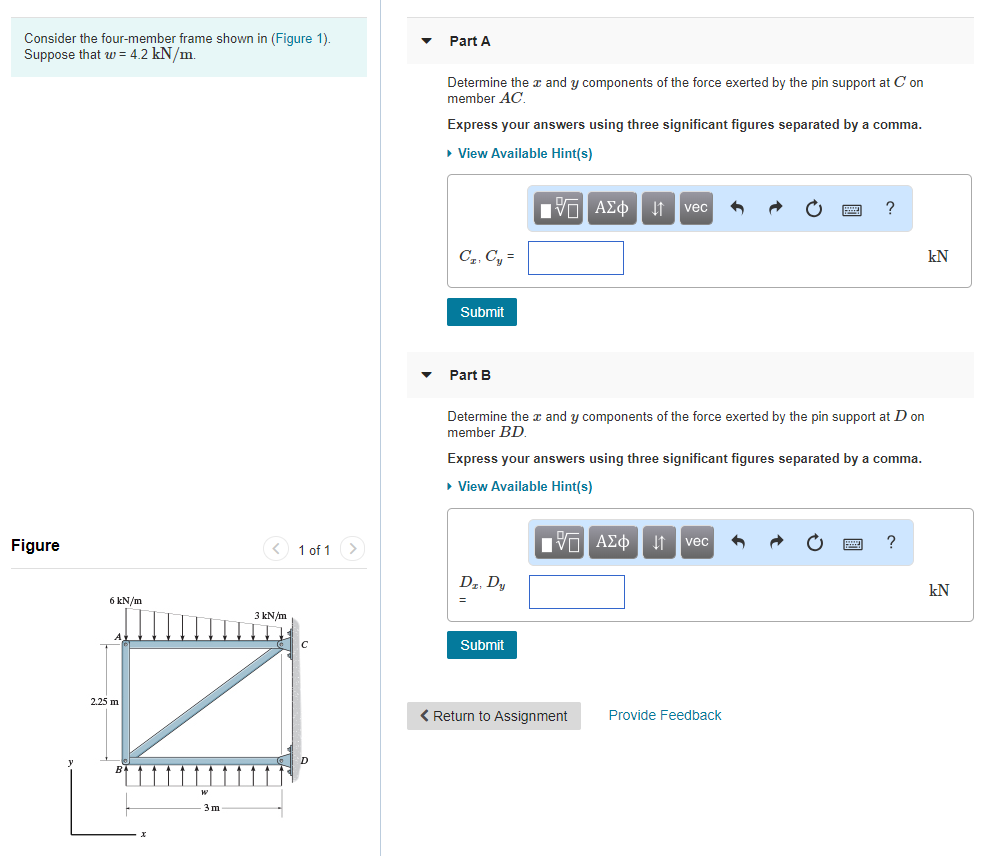Expand View Available Hint(s) for Part A
Screen dimensions: 995x856
tap(519, 153)
